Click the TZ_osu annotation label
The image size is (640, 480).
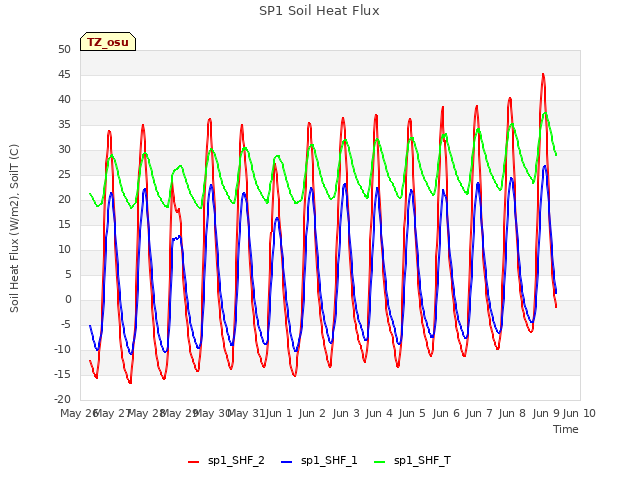(108, 42)
